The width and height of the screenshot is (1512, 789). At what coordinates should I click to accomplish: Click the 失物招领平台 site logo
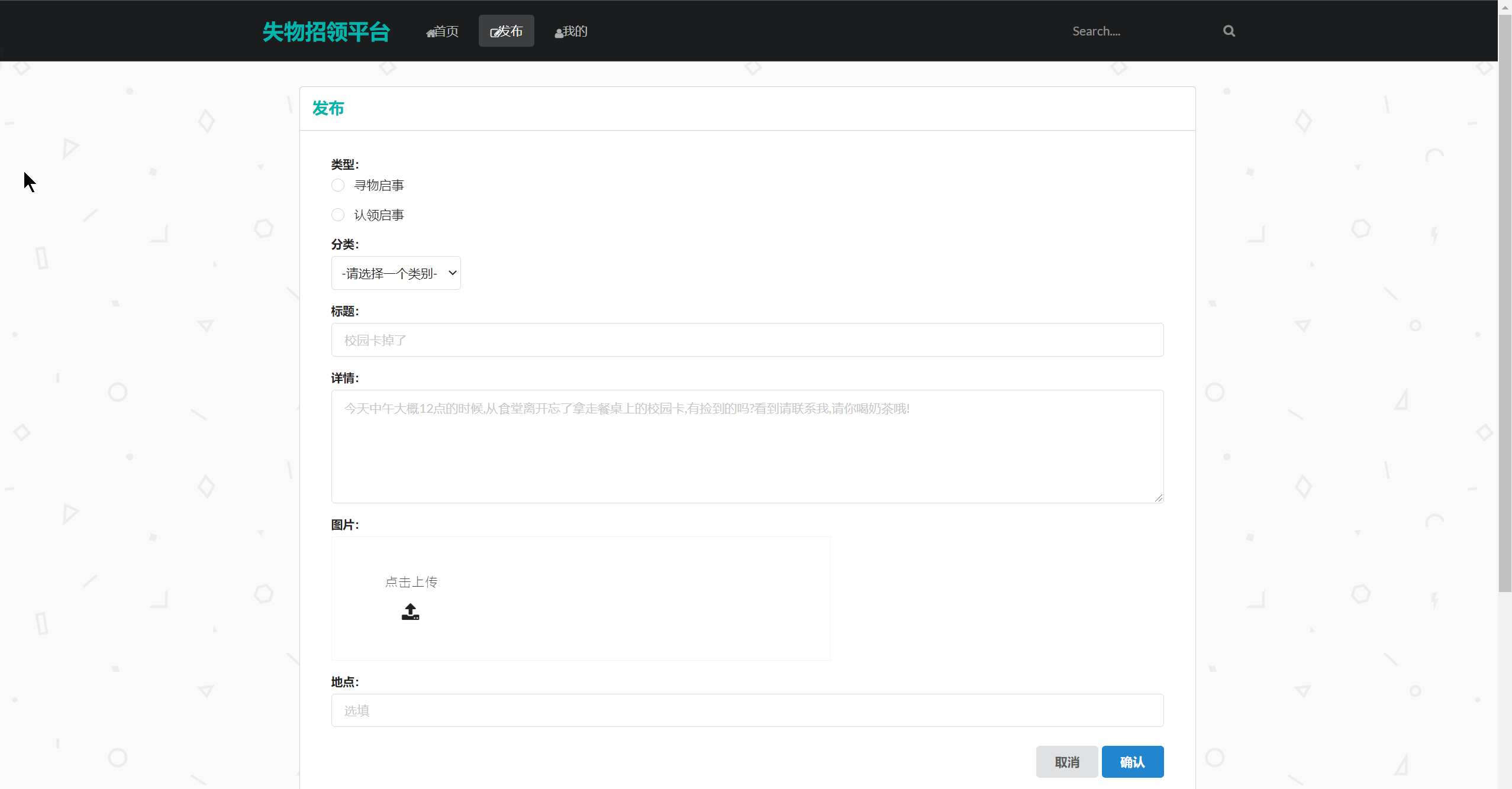[326, 32]
